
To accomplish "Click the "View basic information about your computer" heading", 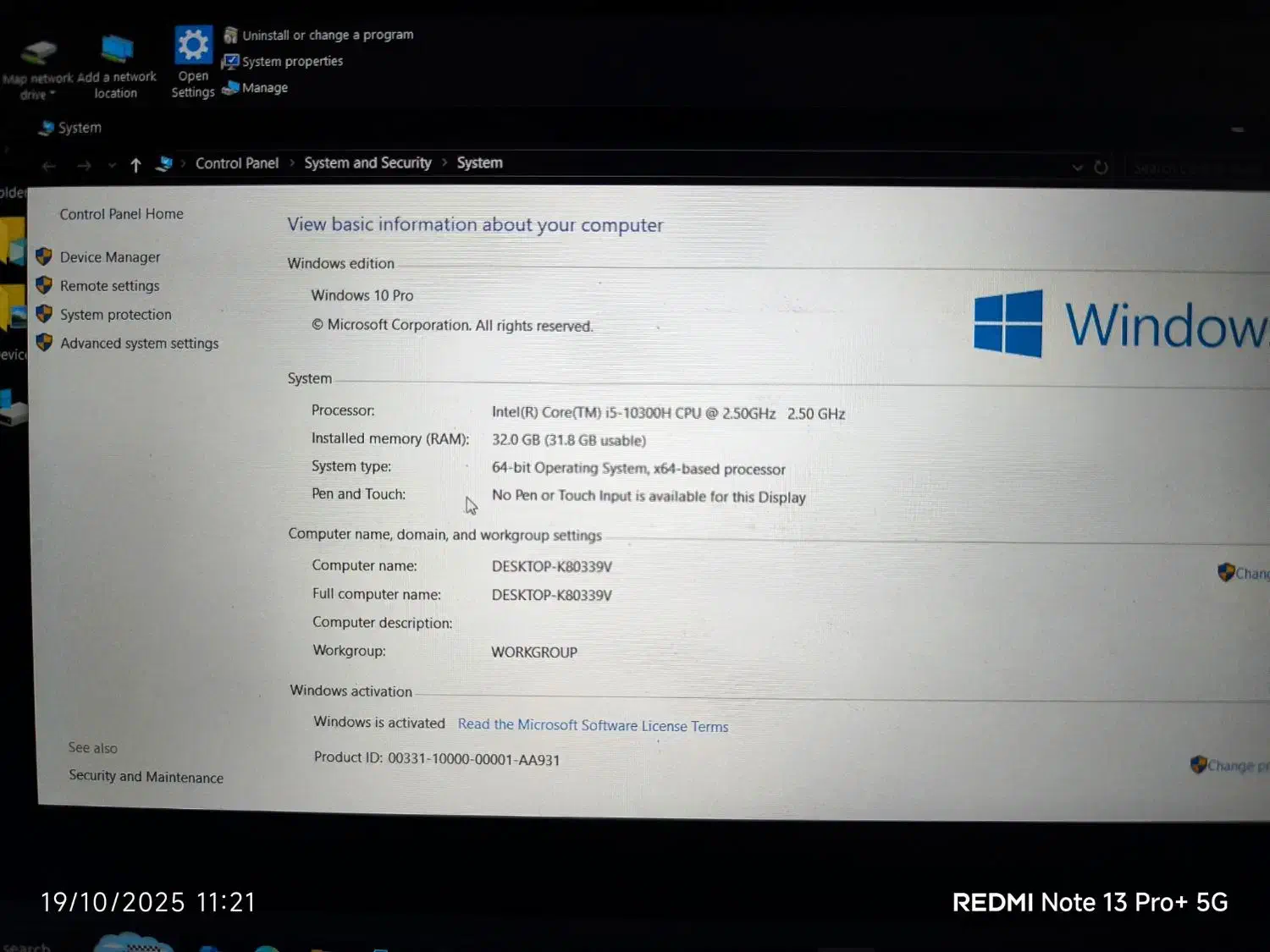I will point(475,225).
